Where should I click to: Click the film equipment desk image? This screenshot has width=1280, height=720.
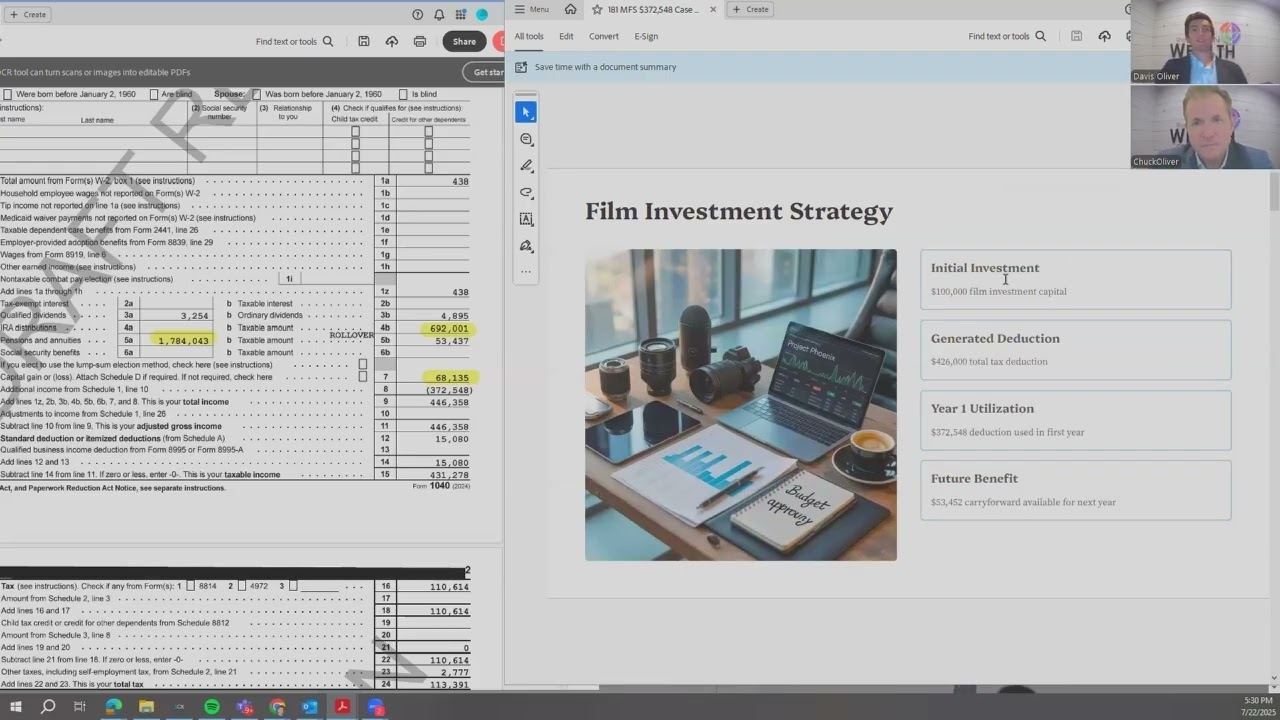click(x=741, y=405)
